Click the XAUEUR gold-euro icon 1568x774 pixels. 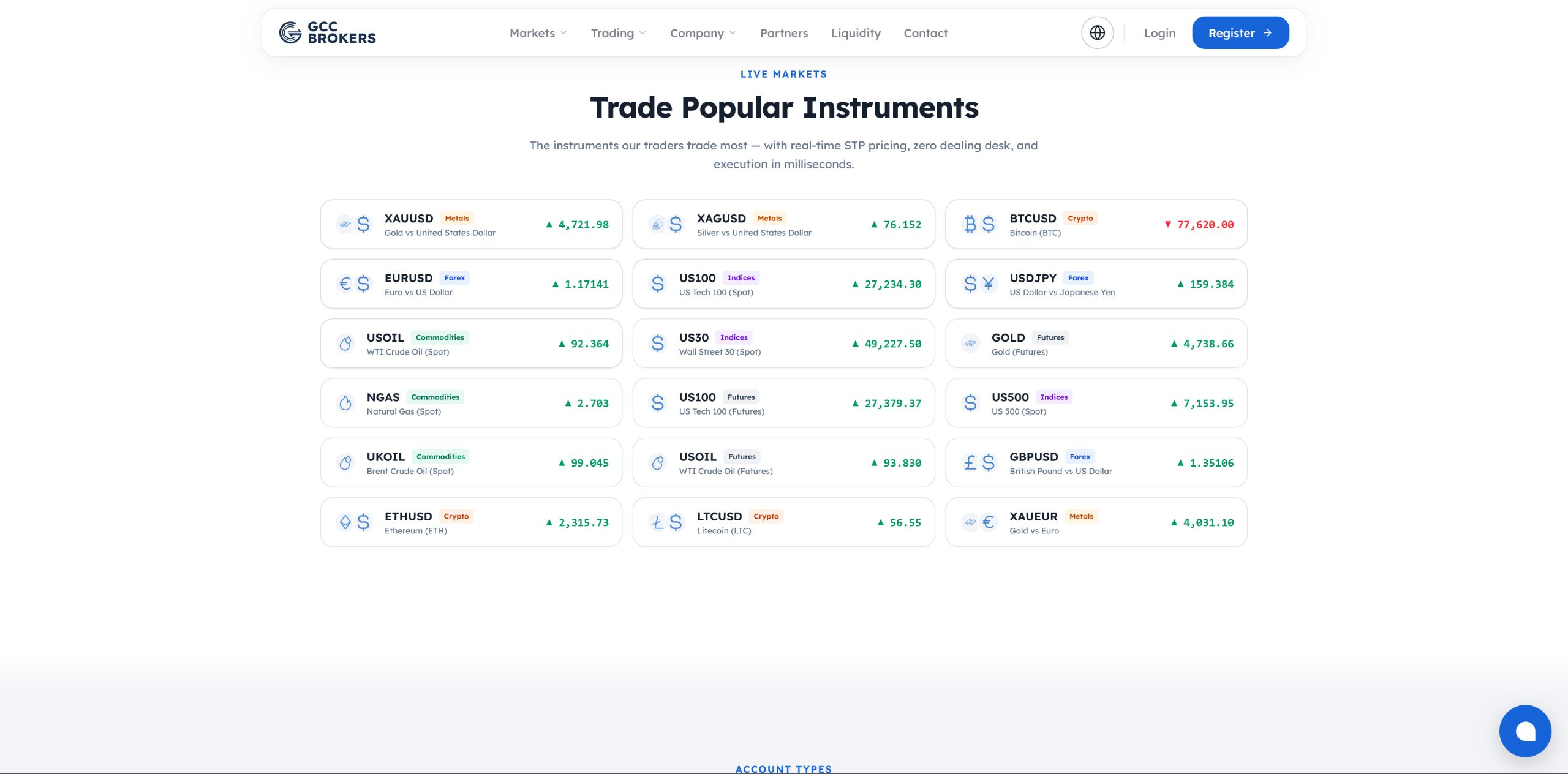[979, 522]
